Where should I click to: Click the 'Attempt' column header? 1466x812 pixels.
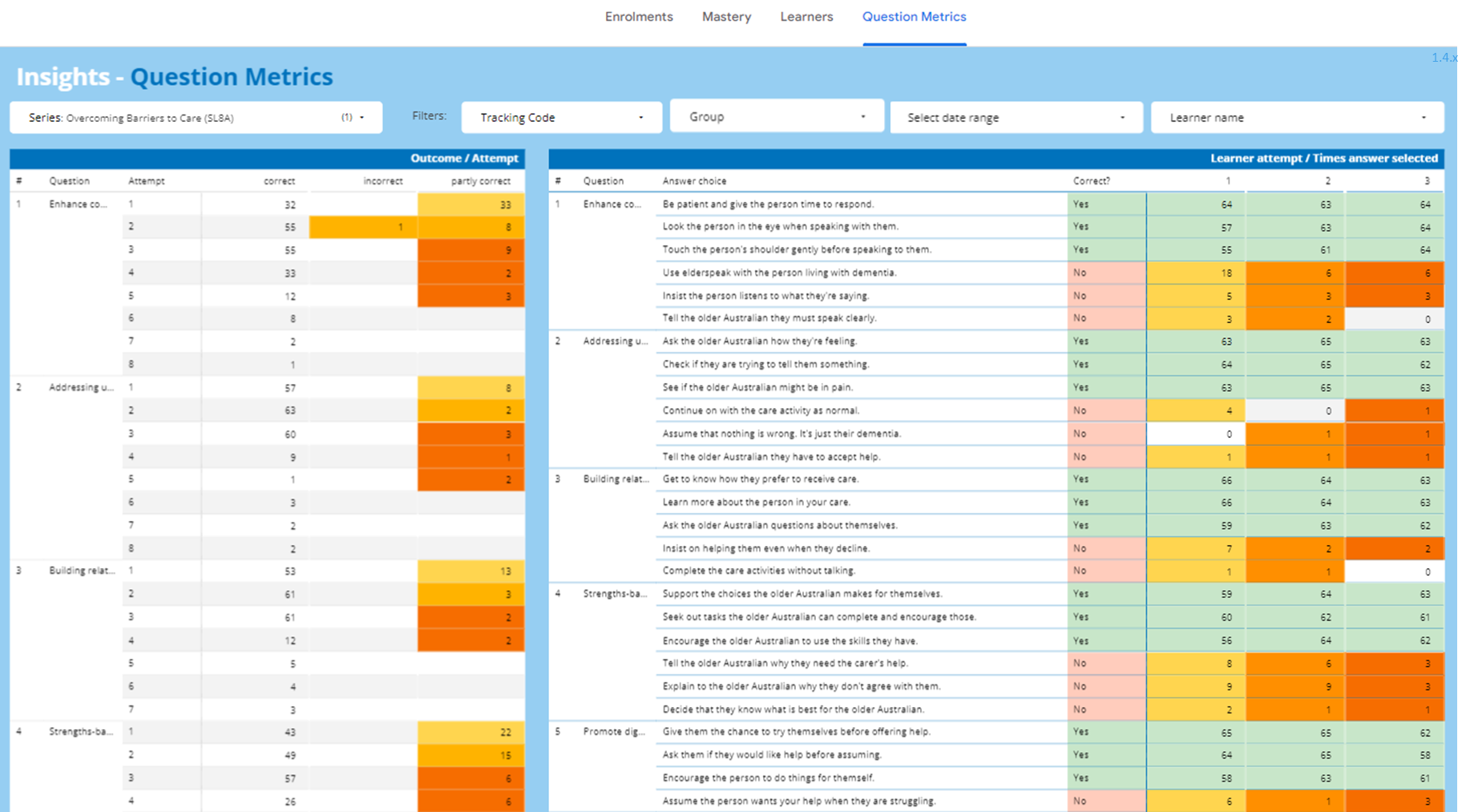point(146,181)
